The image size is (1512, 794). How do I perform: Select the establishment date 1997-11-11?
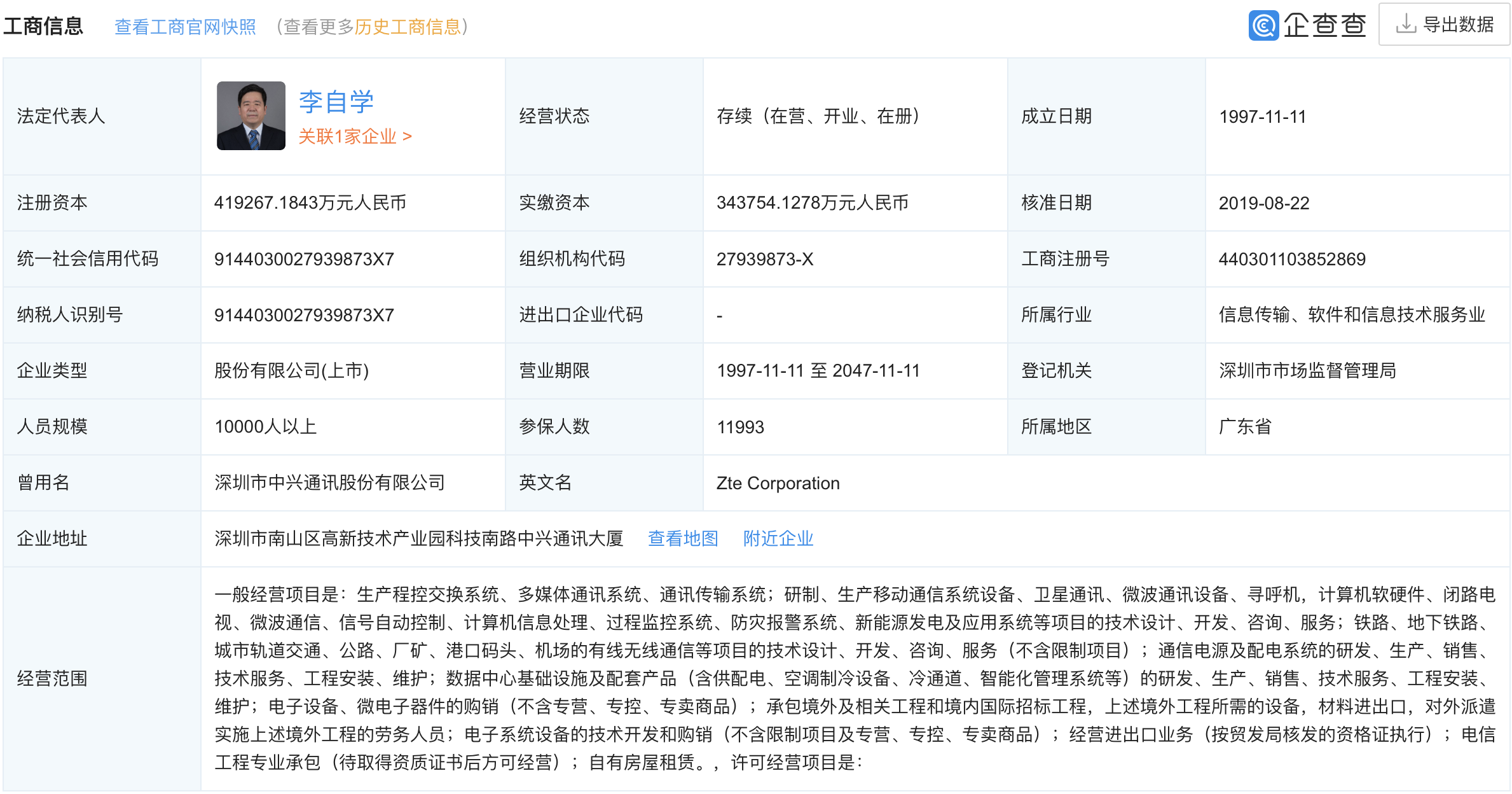tap(1262, 116)
